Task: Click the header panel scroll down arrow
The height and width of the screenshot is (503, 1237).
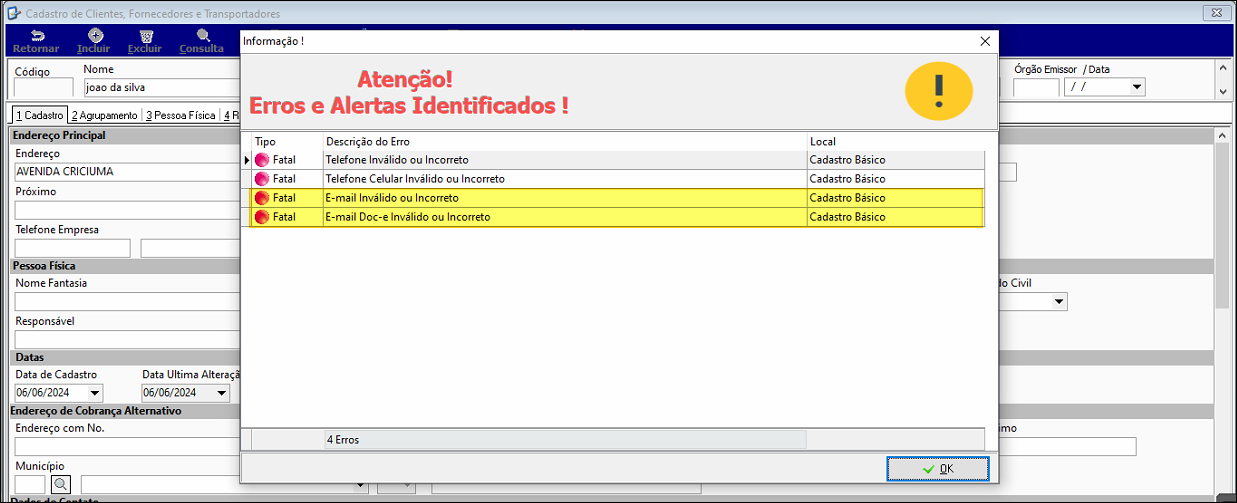Action: tap(1223, 91)
